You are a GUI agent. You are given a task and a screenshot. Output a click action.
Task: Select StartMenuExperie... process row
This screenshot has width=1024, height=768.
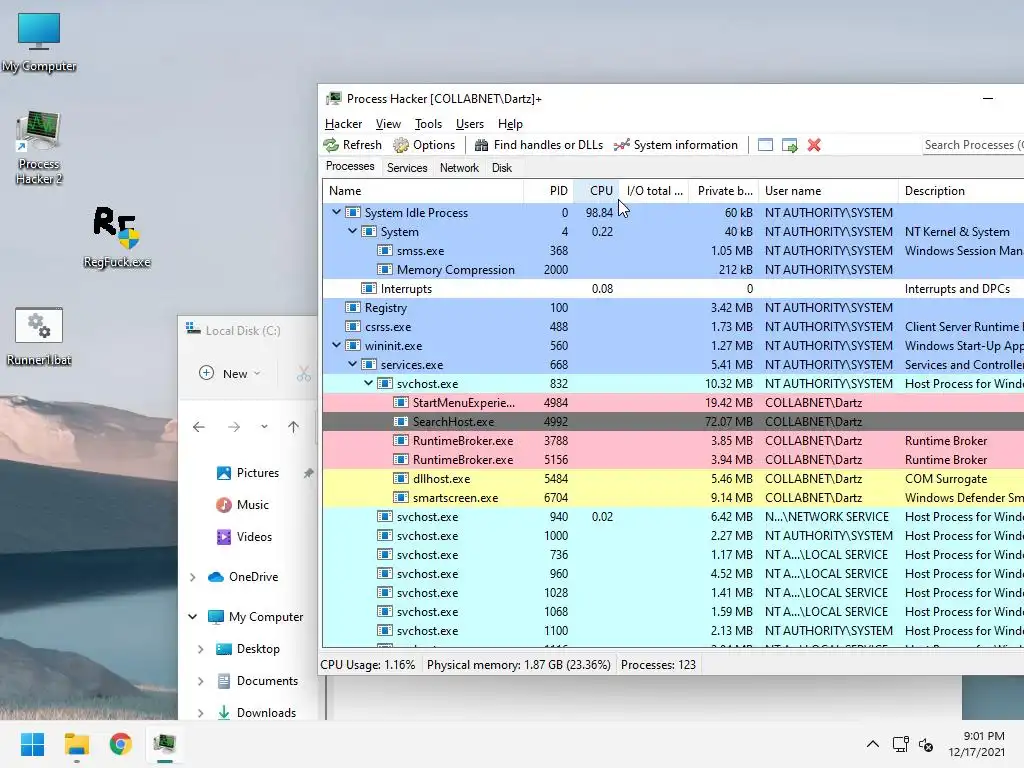tap(673, 403)
